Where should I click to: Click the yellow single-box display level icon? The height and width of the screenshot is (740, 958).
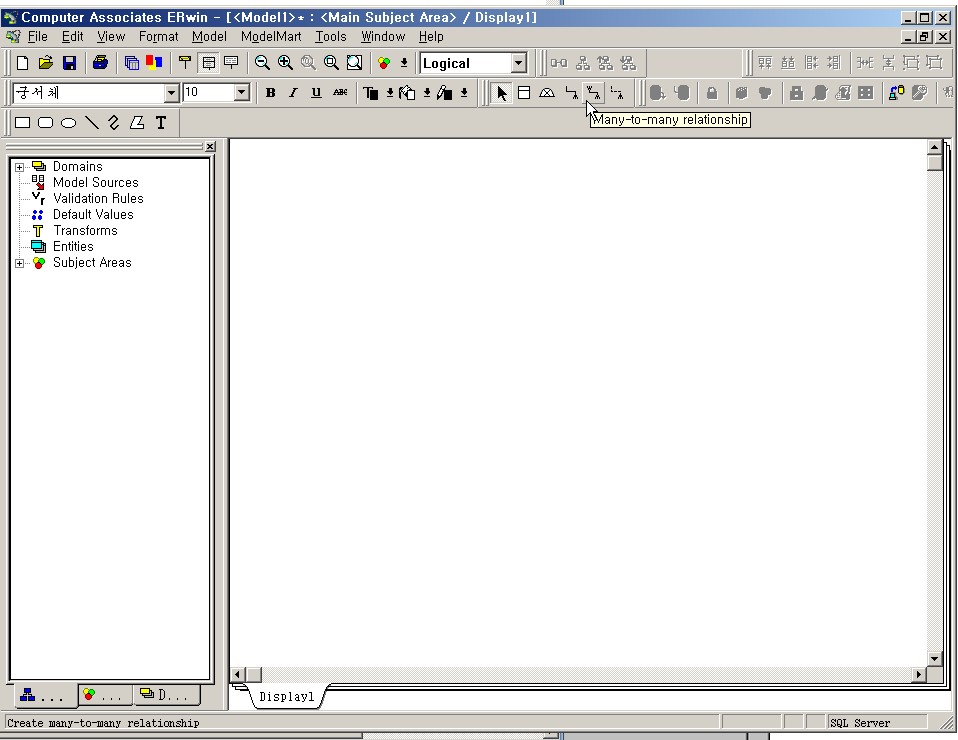pos(185,63)
